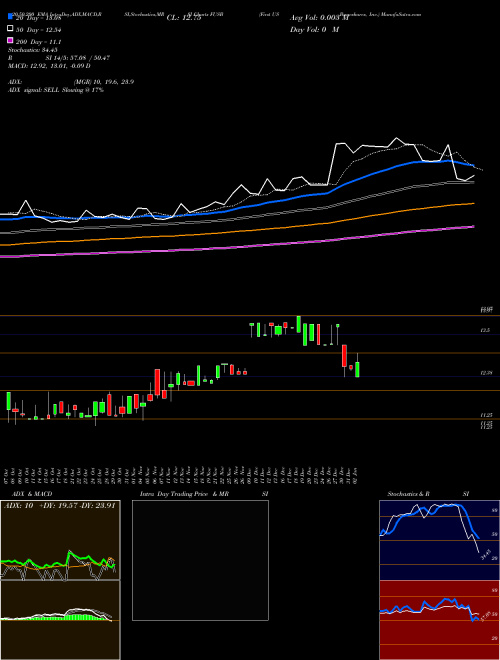Click the large red candlestick after the gap down
500x660 pixels.
click(344, 356)
